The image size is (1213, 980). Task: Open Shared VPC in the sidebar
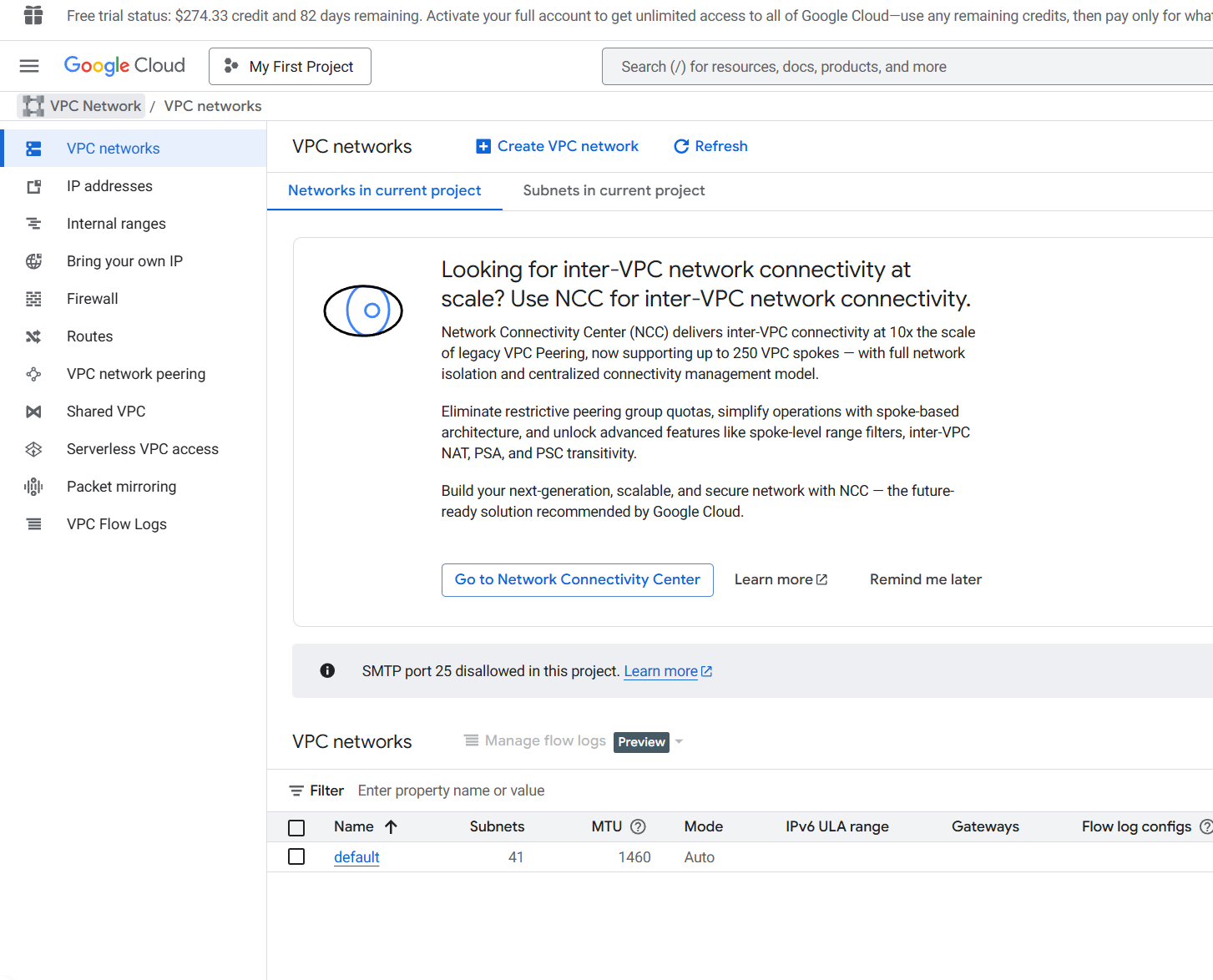point(134,412)
